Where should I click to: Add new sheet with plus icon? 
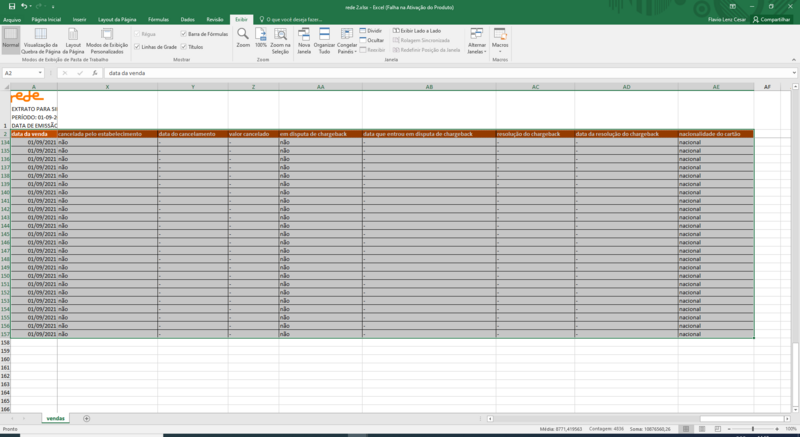(86, 419)
